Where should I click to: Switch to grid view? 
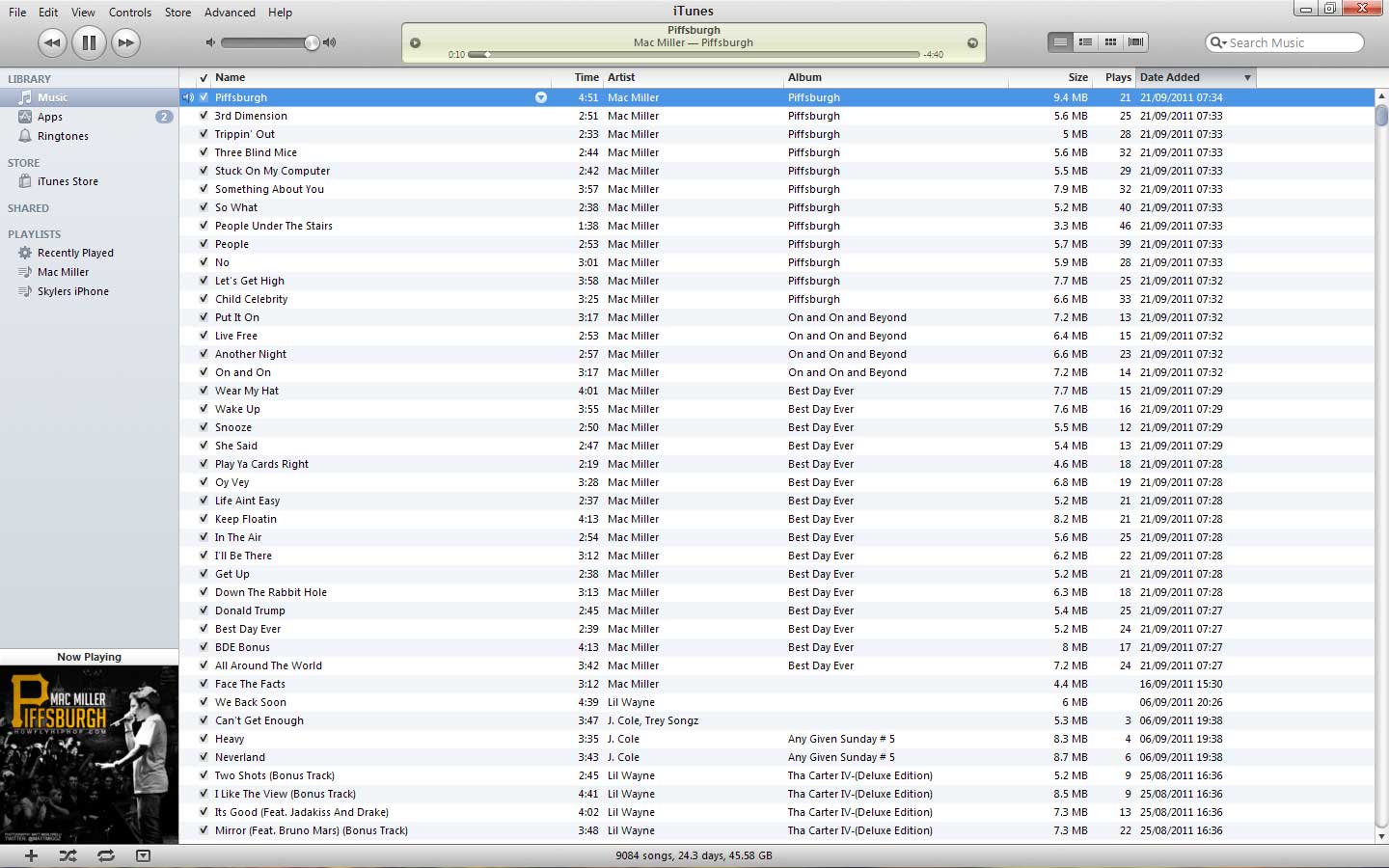(1110, 42)
